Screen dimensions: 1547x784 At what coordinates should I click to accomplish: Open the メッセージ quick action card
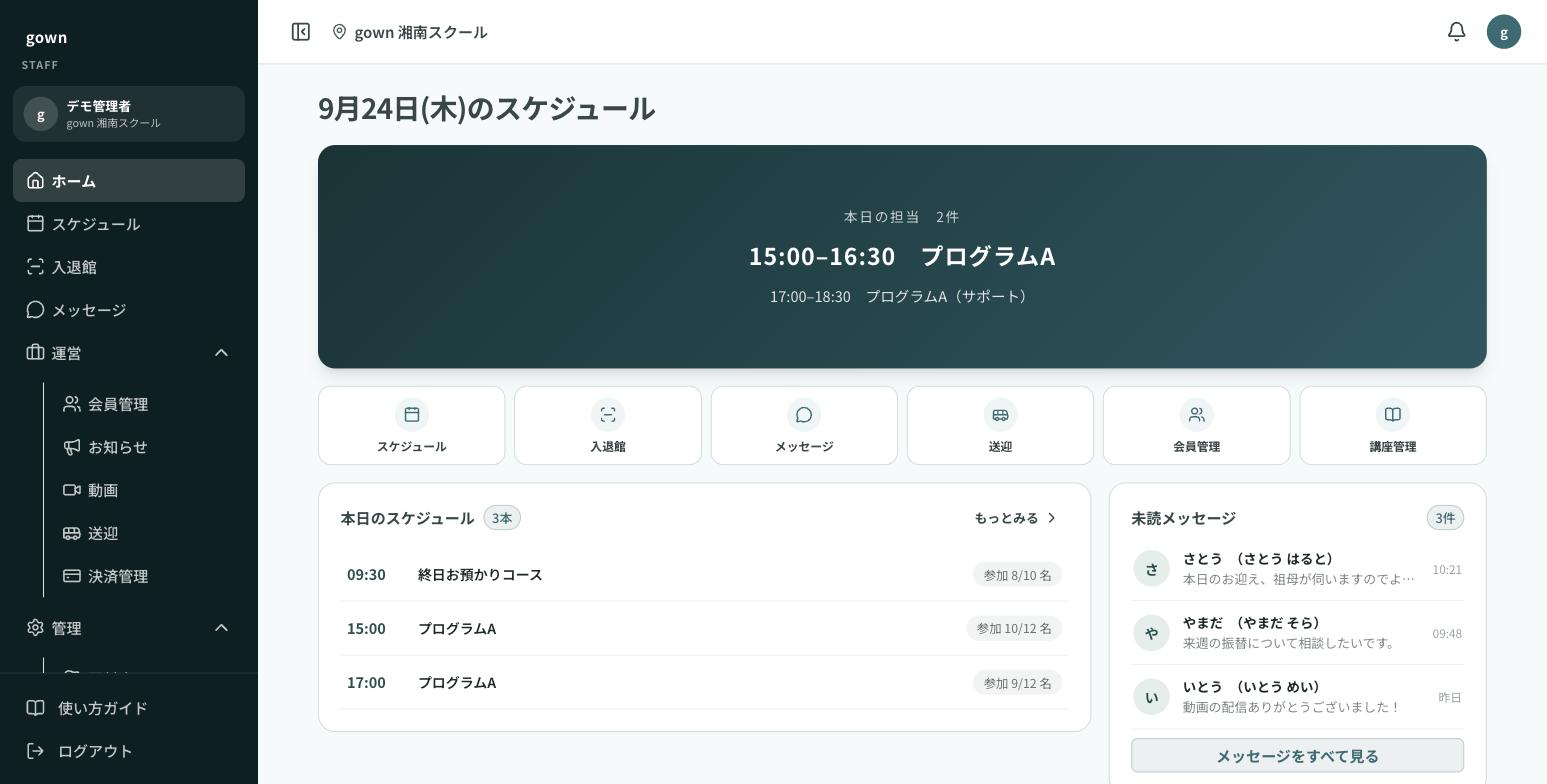coord(804,426)
